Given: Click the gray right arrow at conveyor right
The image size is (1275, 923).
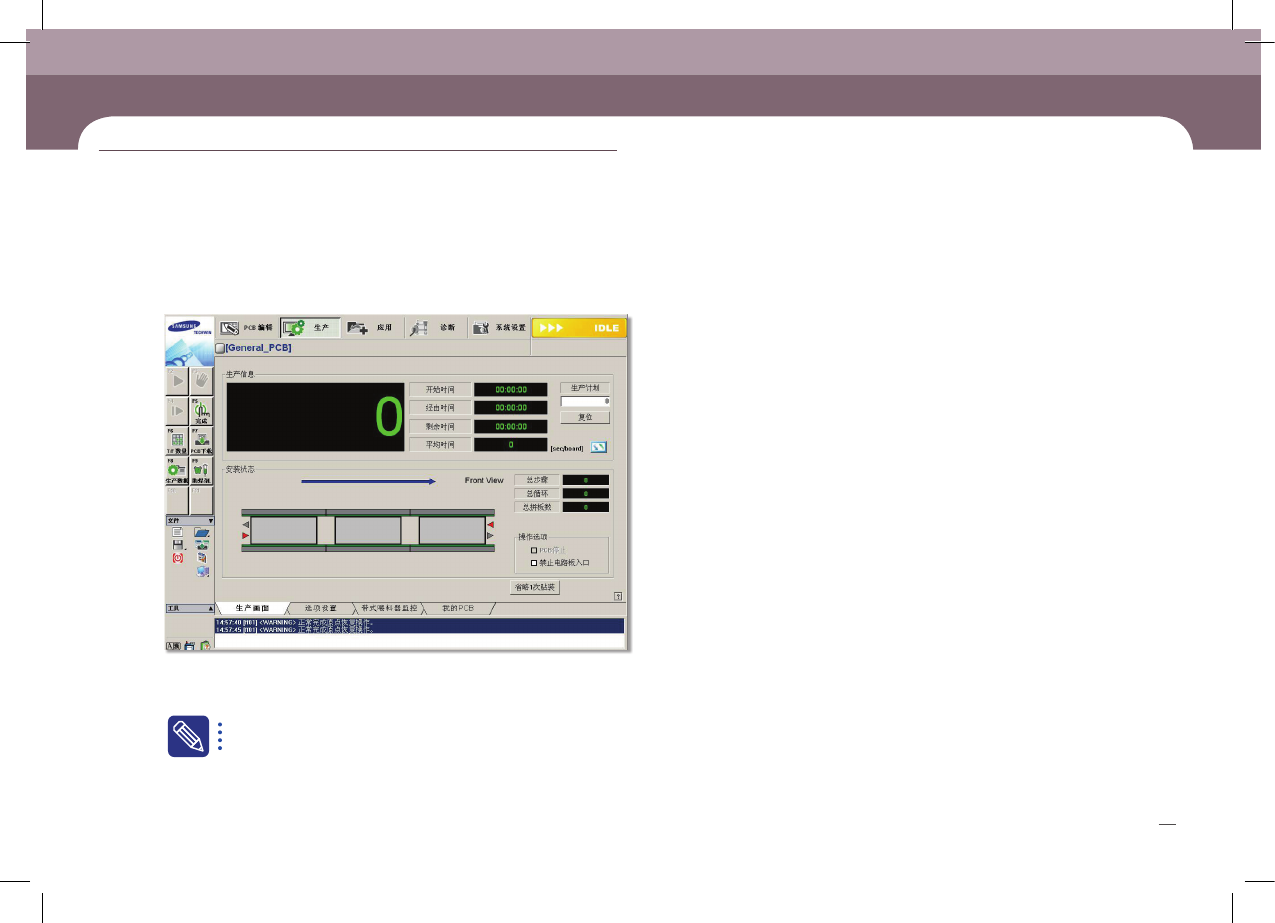Looking at the screenshot, I should [x=490, y=536].
